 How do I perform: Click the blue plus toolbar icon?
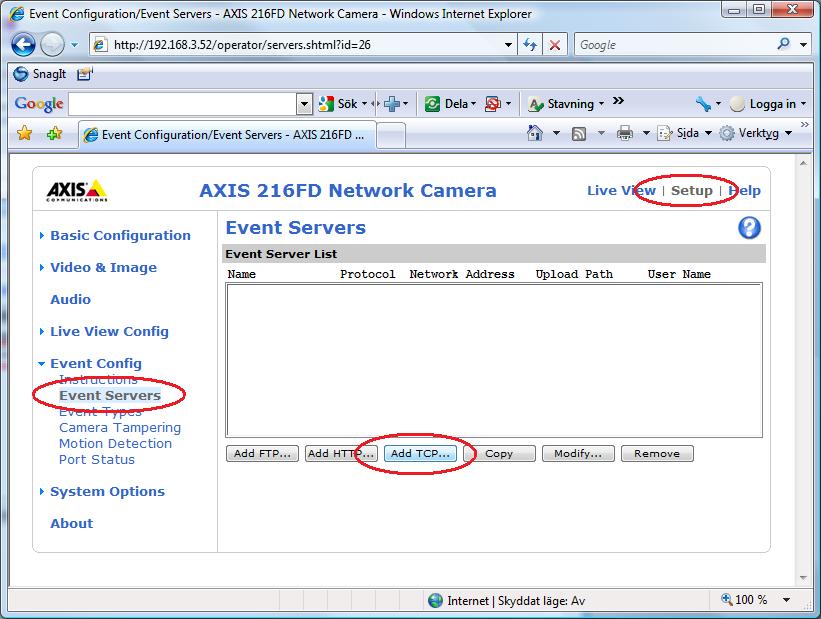click(x=392, y=104)
